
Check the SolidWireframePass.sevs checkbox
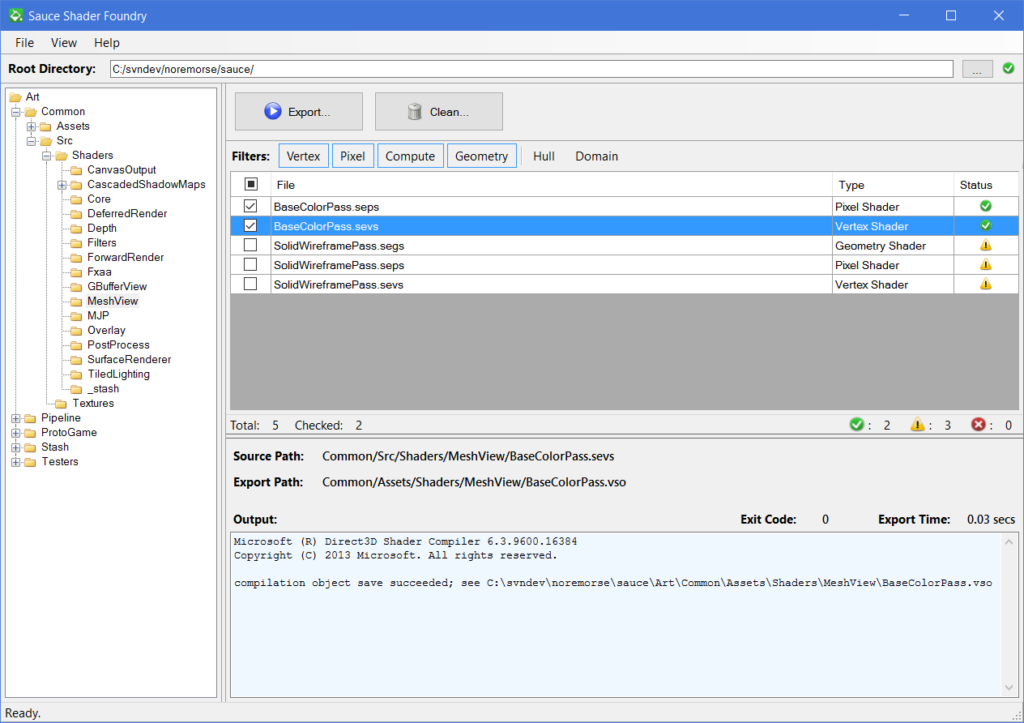click(x=250, y=284)
